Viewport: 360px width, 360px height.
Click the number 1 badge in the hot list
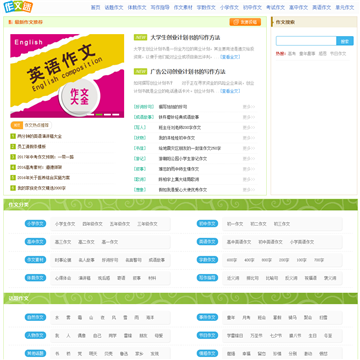click(x=13, y=136)
